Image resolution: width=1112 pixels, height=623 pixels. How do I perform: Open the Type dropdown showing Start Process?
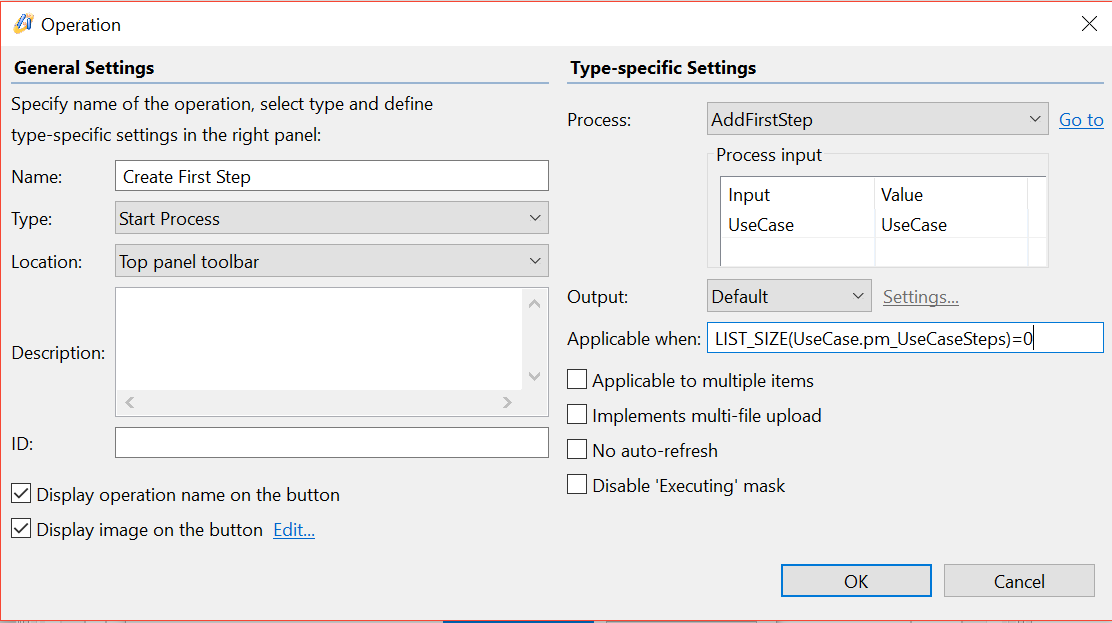point(332,218)
